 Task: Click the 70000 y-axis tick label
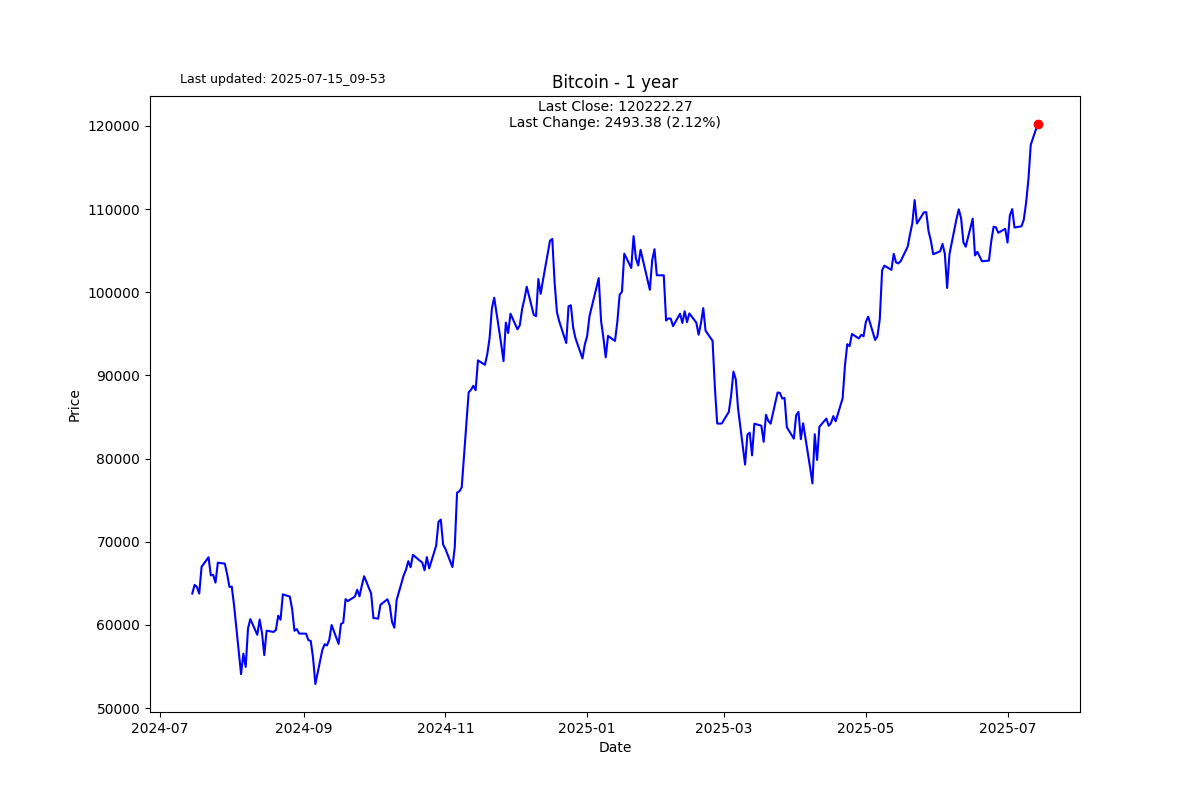115,542
